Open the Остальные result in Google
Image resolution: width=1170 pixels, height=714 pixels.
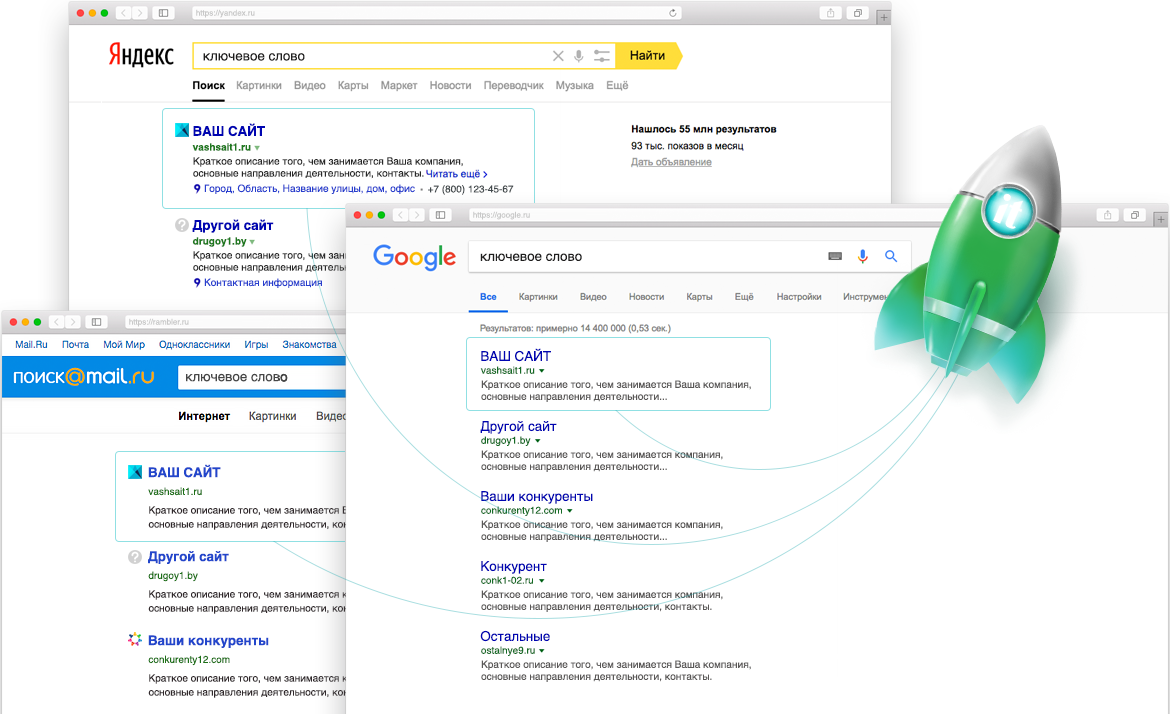[x=515, y=636]
